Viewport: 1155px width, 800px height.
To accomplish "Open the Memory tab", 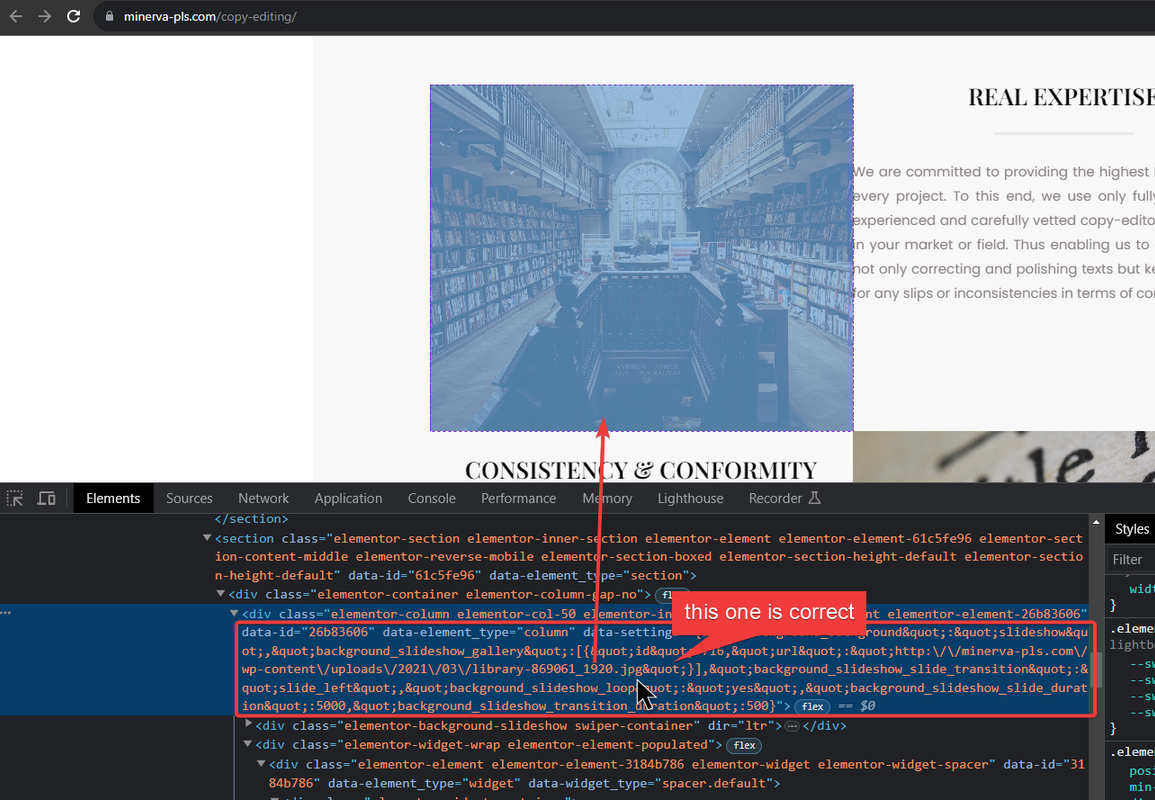I will [x=608, y=499].
